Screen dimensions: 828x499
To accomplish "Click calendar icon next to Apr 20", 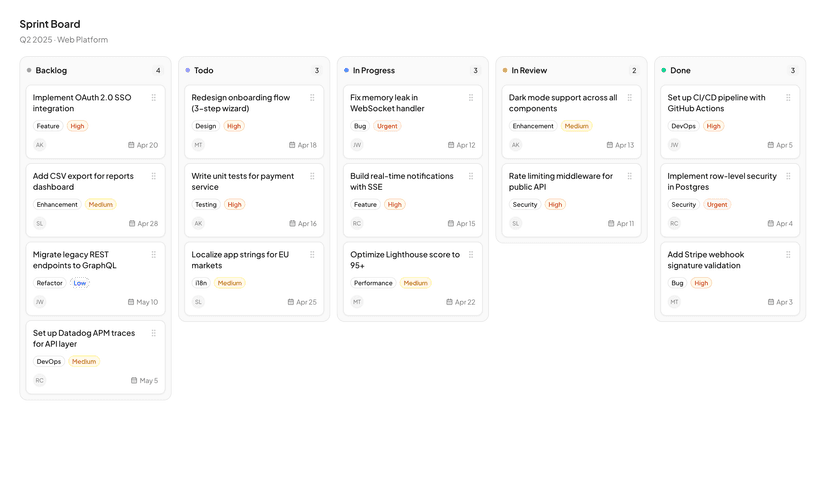I will [131, 145].
